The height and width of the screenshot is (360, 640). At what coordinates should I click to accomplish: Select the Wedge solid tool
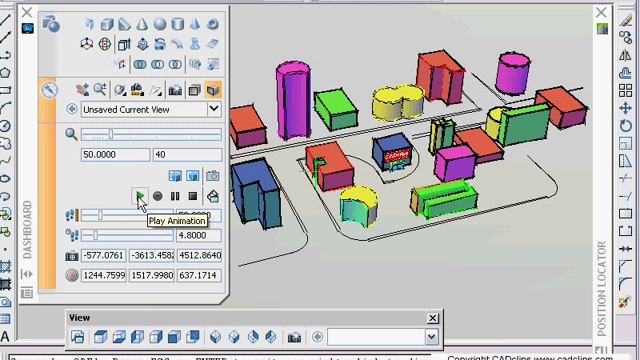124,24
